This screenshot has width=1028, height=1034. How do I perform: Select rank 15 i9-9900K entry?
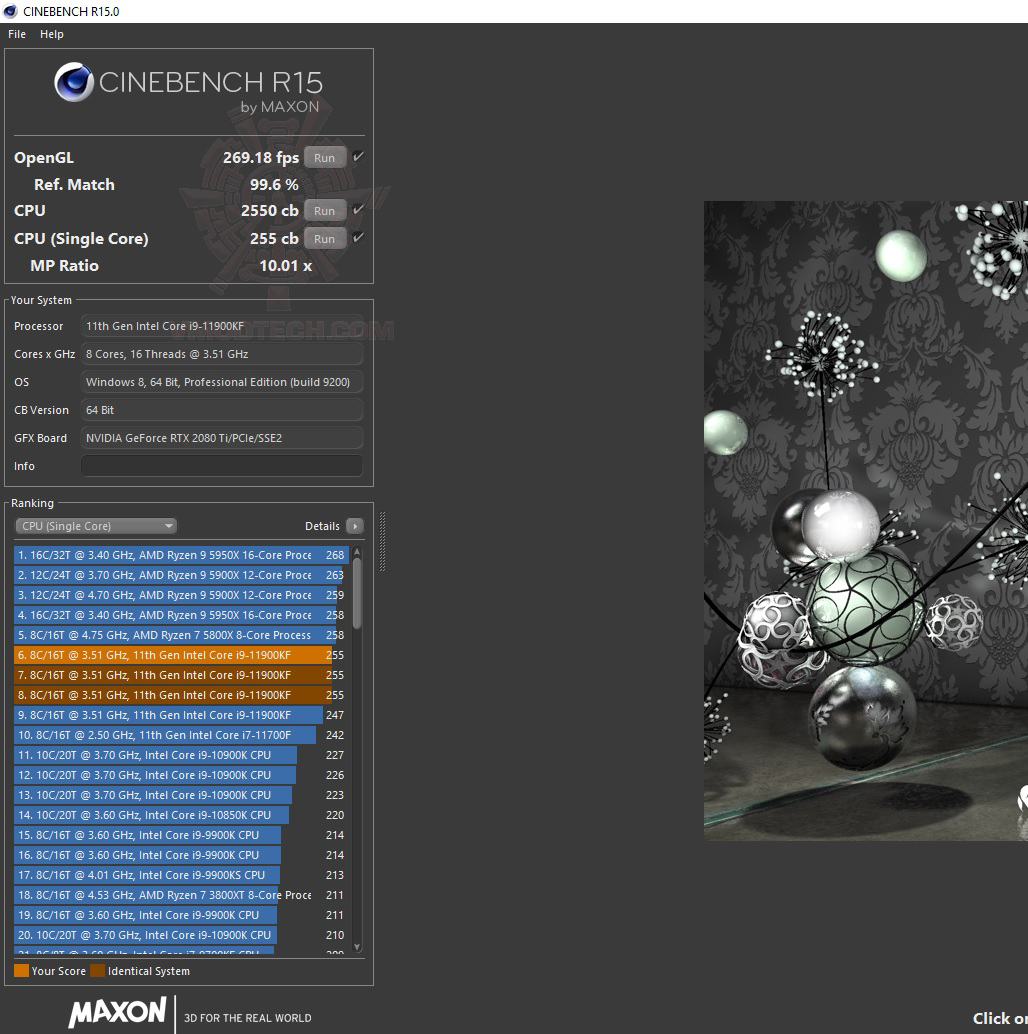pos(181,835)
